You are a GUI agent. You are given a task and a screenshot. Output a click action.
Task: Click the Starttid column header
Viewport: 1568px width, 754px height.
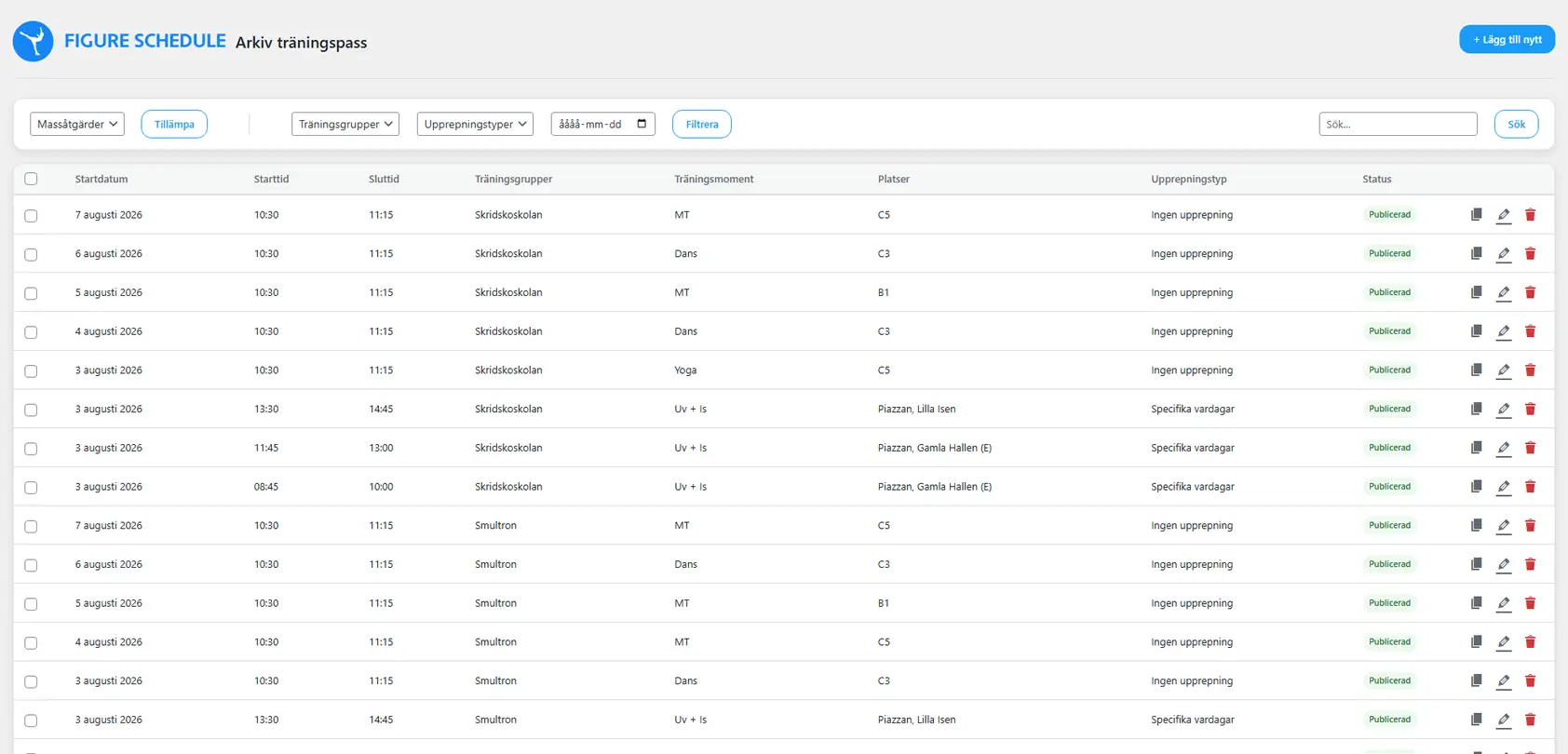click(271, 179)
